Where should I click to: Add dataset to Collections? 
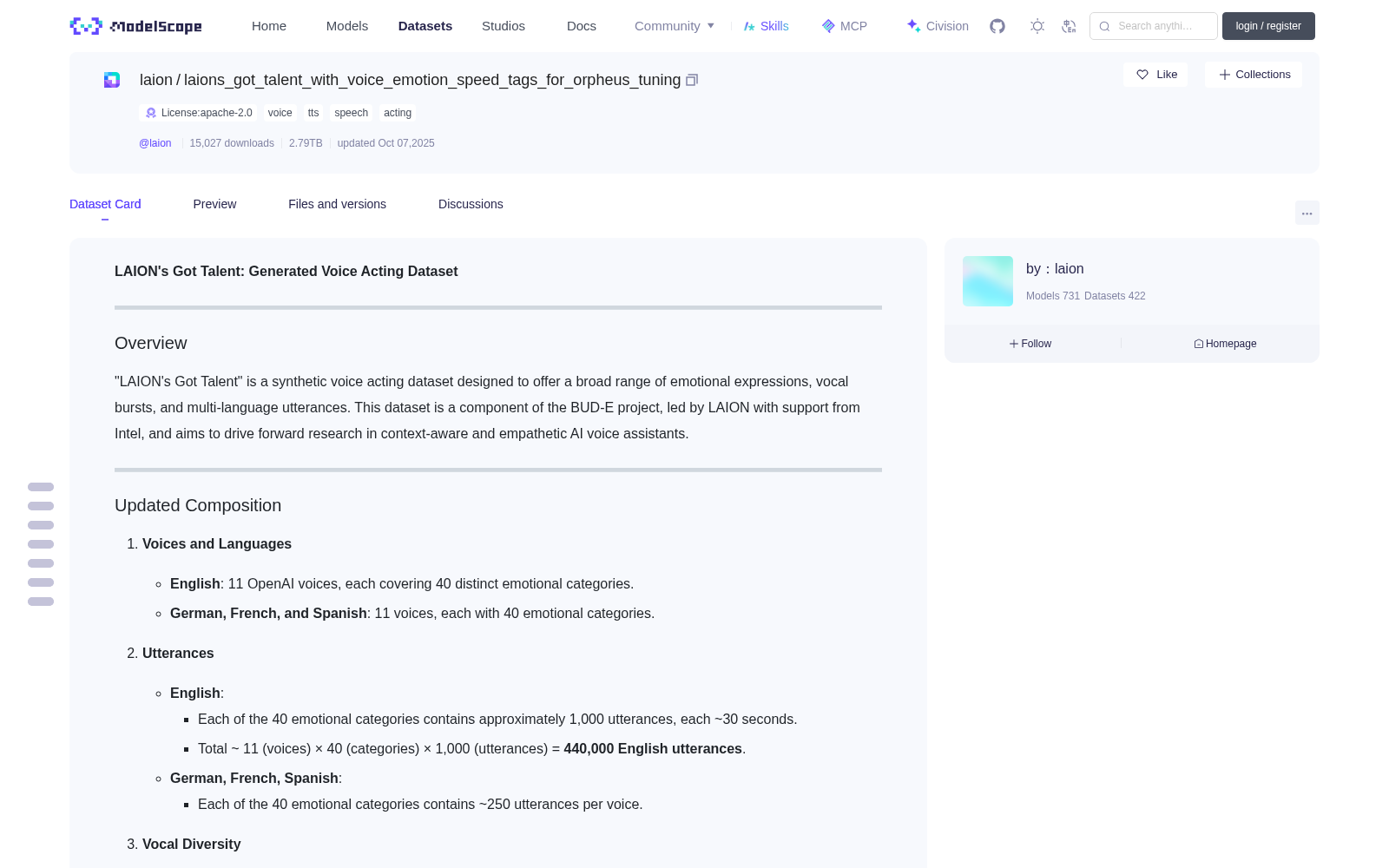(x=1254, y=75)
